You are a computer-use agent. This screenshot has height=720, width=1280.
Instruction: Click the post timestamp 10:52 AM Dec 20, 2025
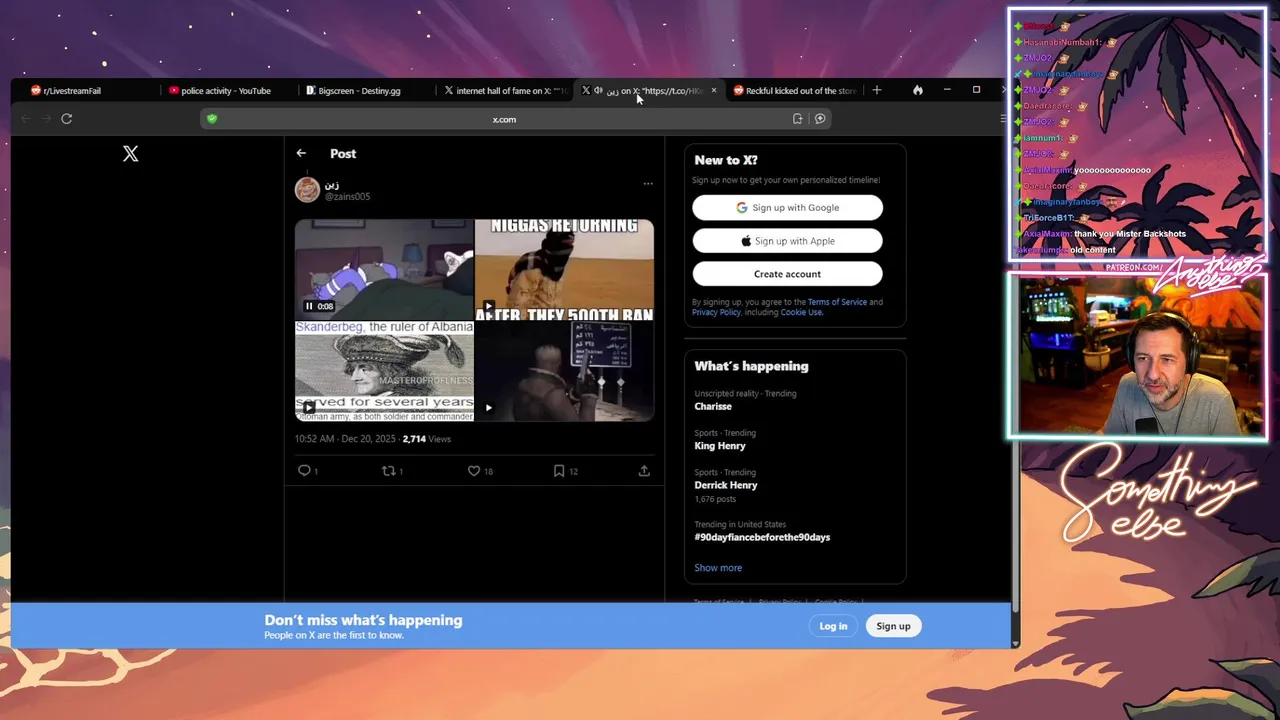point(345,439)
